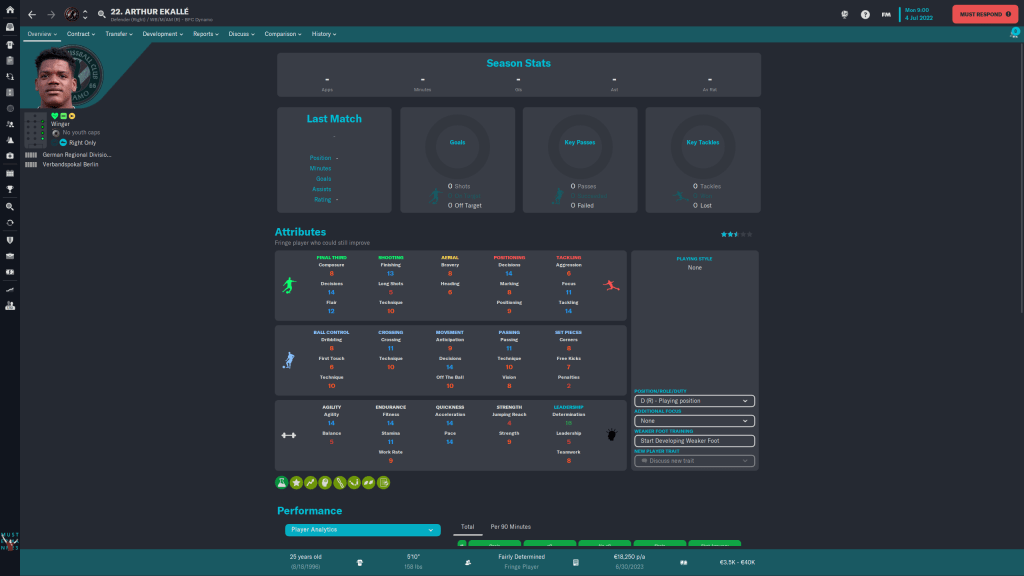Click the back navigation arrow

click(x=32, y=15)
